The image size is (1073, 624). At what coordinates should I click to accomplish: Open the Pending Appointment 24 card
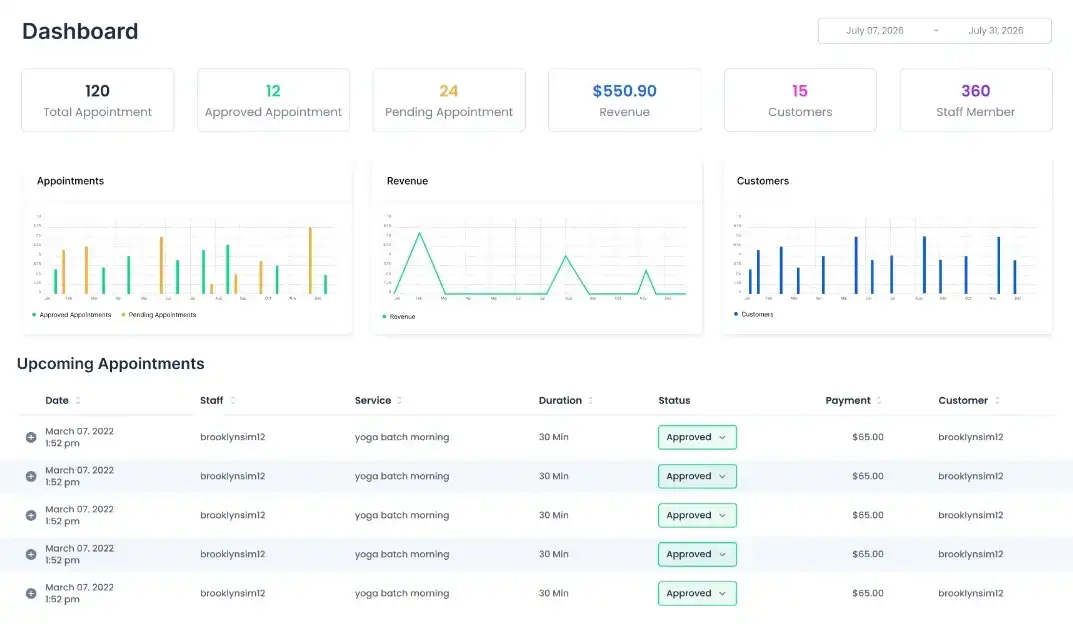[x=449, y=100]
